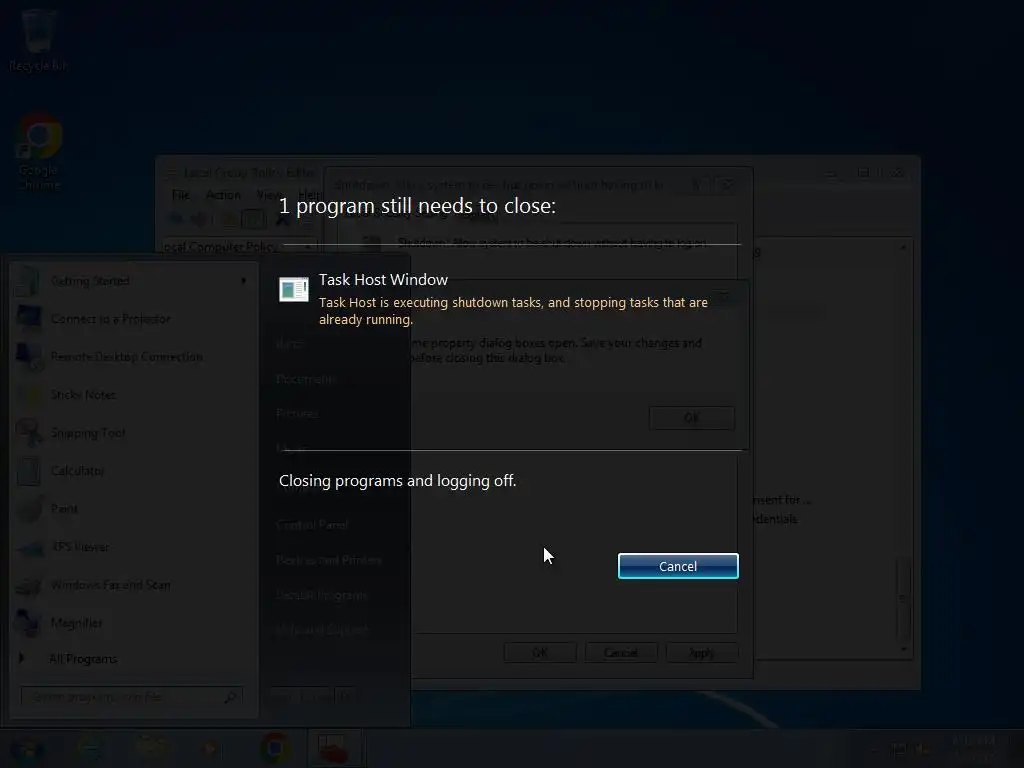This screenshot has width=1024, height=768.
Task: Open the Getting Started submenu arrow
Action: point(244,281)
